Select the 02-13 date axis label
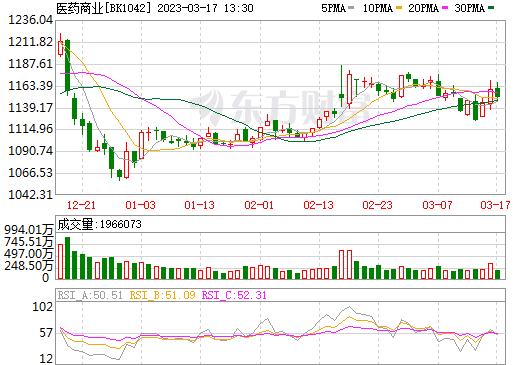This screenshot has height=365, width=520. 318,205
